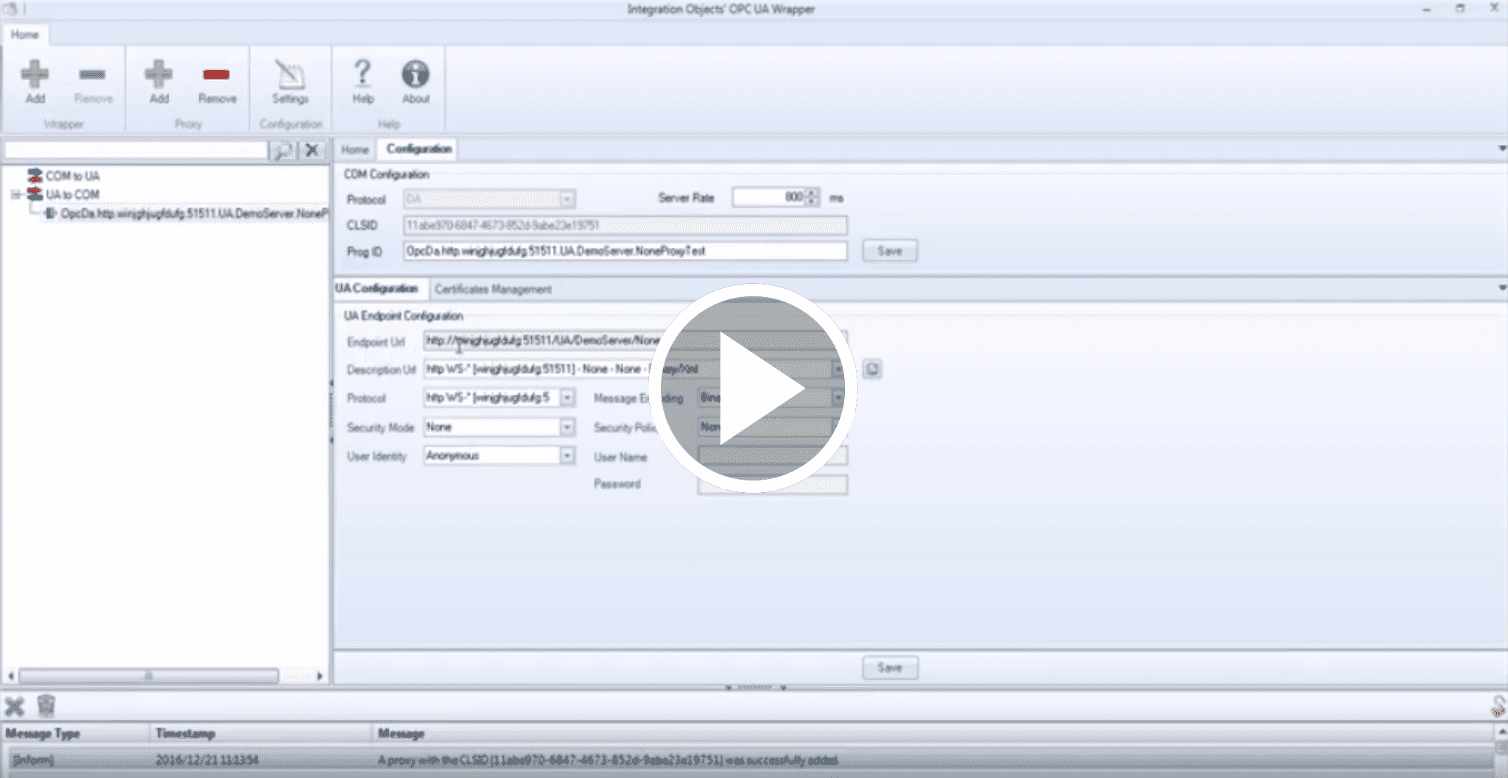Open the About info icon
1508x778 pixels.
coord(415,74)
